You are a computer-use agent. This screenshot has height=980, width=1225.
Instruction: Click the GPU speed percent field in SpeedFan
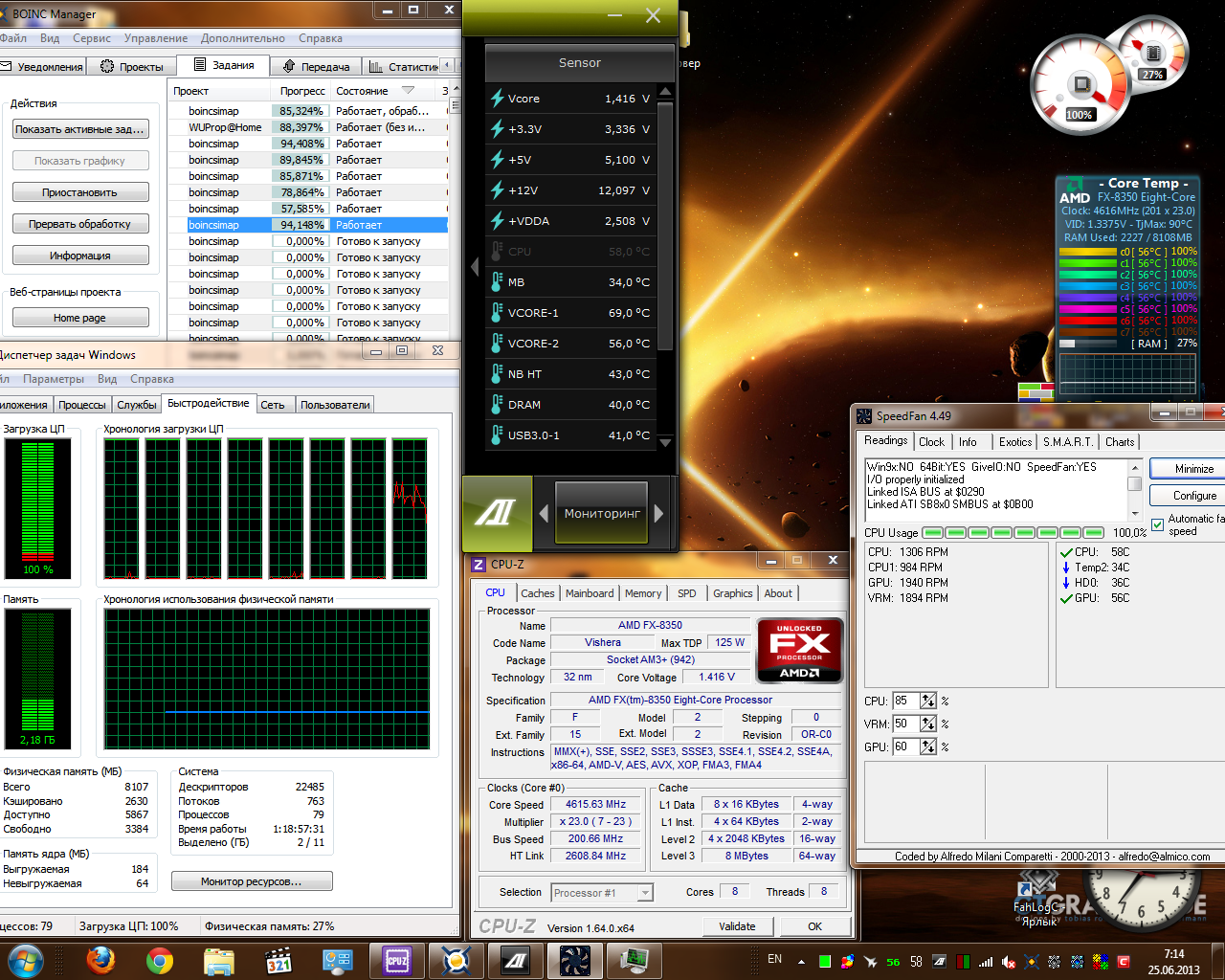pos(905,746)
